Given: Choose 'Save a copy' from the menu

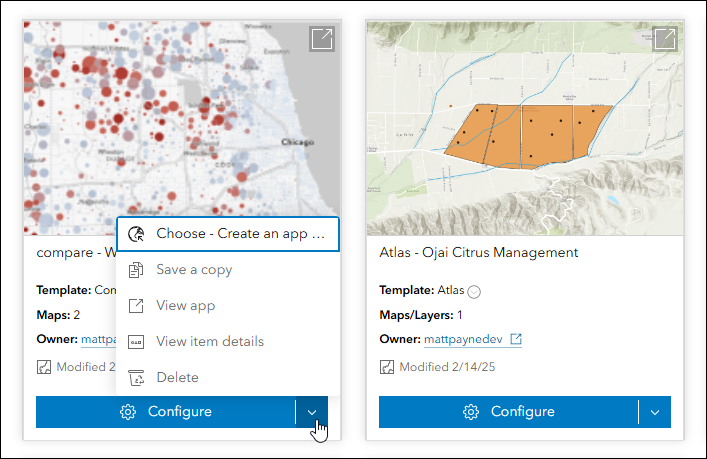Looking at the screenshot, I should point(194,269).
